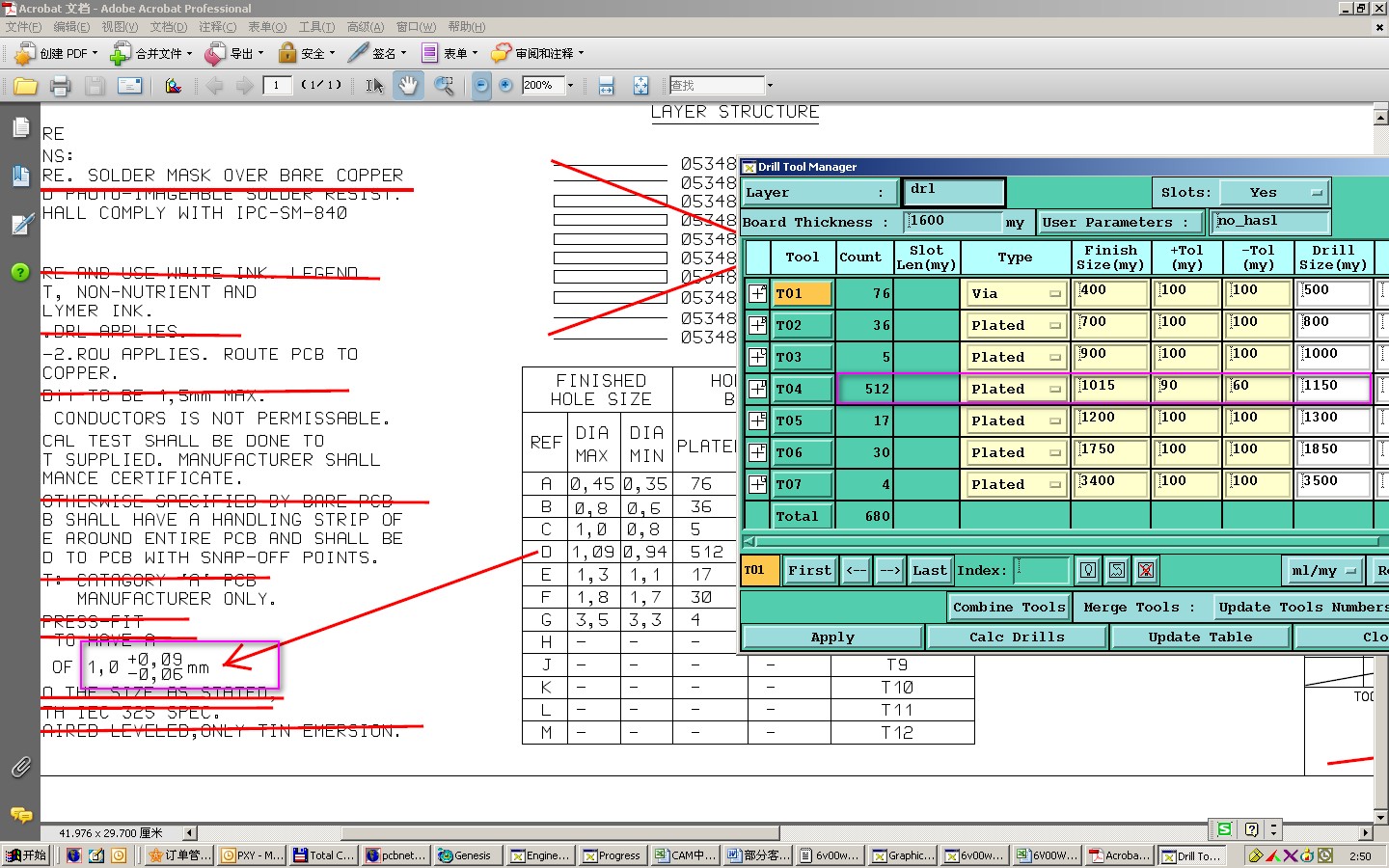Open the Window menu (窗口)
The width and height of the screenshot is (1389, 868).
coord(416,27)
